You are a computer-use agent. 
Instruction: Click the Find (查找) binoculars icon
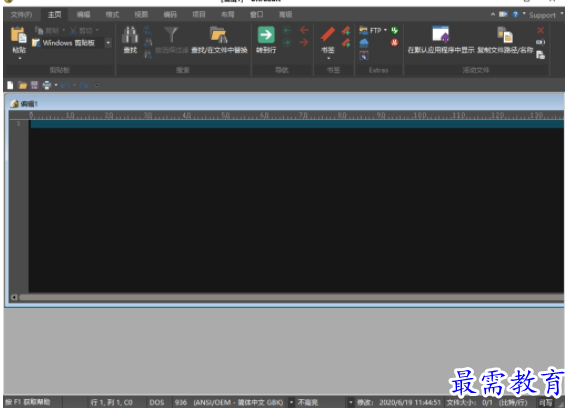tap(130, 35)
